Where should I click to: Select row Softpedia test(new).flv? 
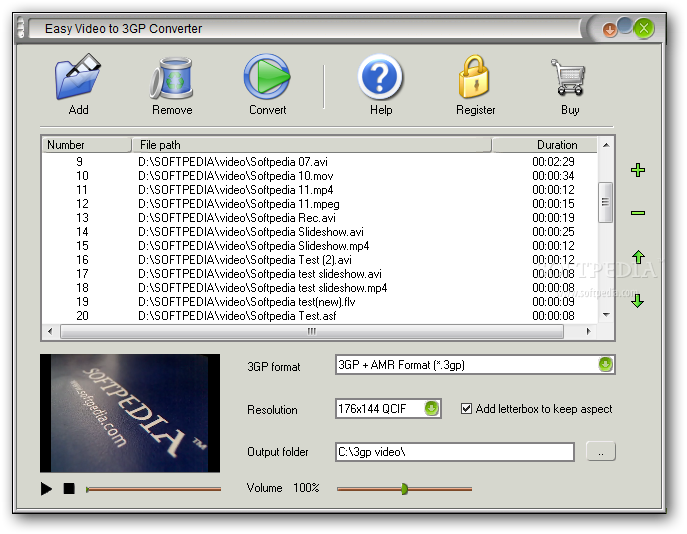pos(320,302)
